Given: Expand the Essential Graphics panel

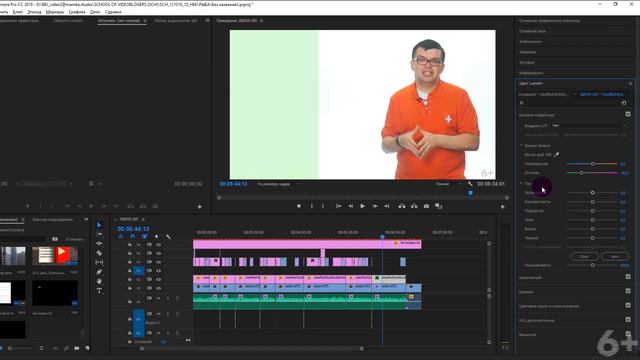Looking at the screenshot, I should (549, 20).
